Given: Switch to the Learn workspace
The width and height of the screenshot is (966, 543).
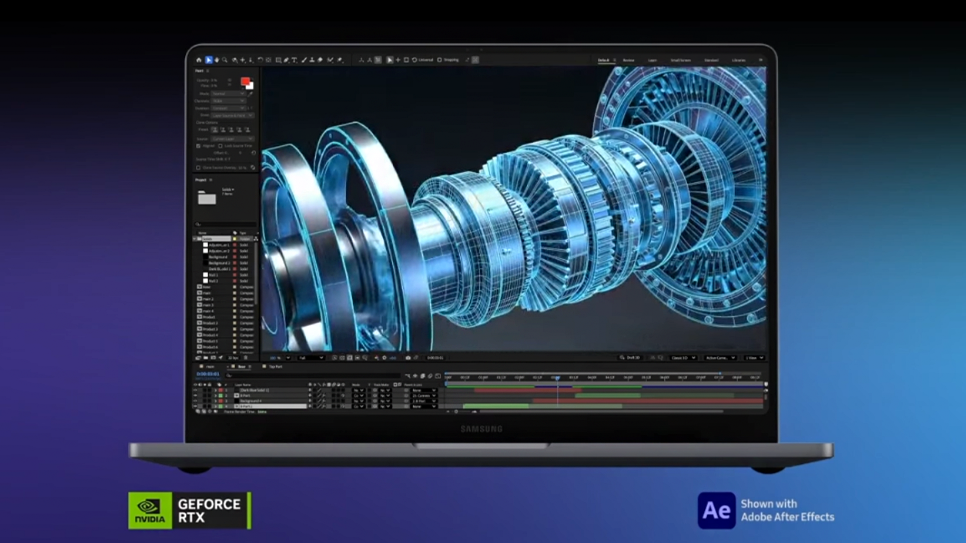Looking at the screenshot, I should 652,60.
